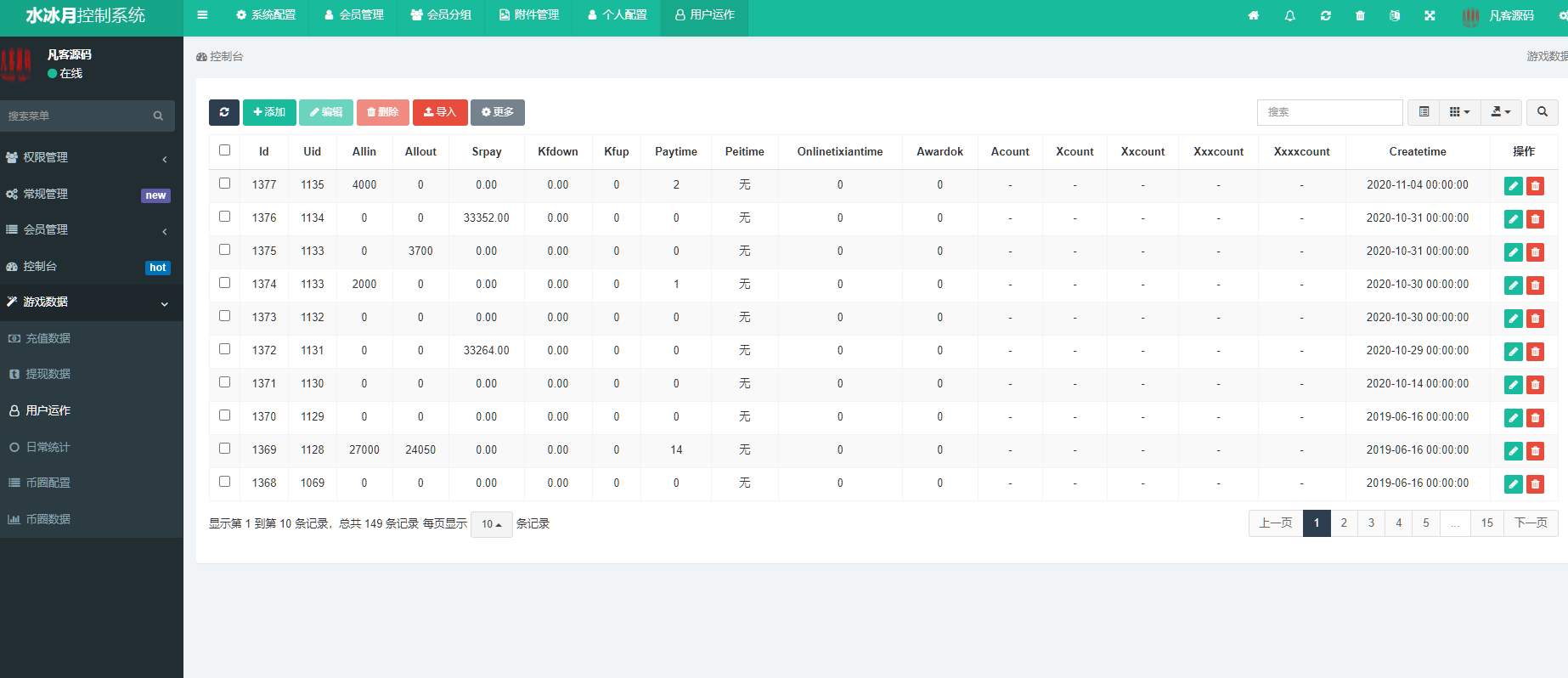Select 充值数据 in the sidebar

(48, 338)
